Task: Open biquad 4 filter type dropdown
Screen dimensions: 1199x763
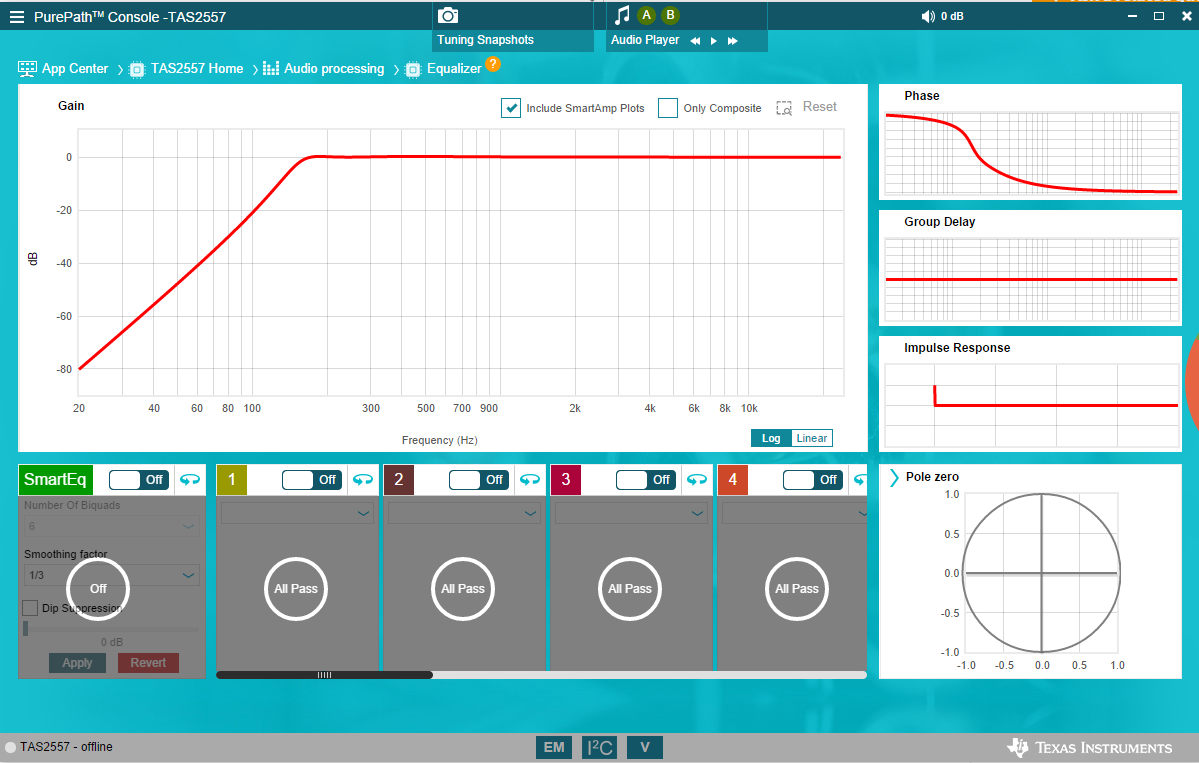Action: click(x=794, y=513)
